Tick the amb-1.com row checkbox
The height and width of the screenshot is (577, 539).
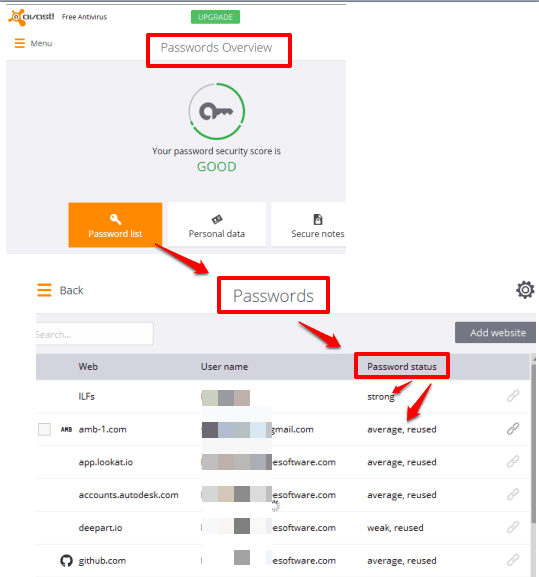coord(45,429)
